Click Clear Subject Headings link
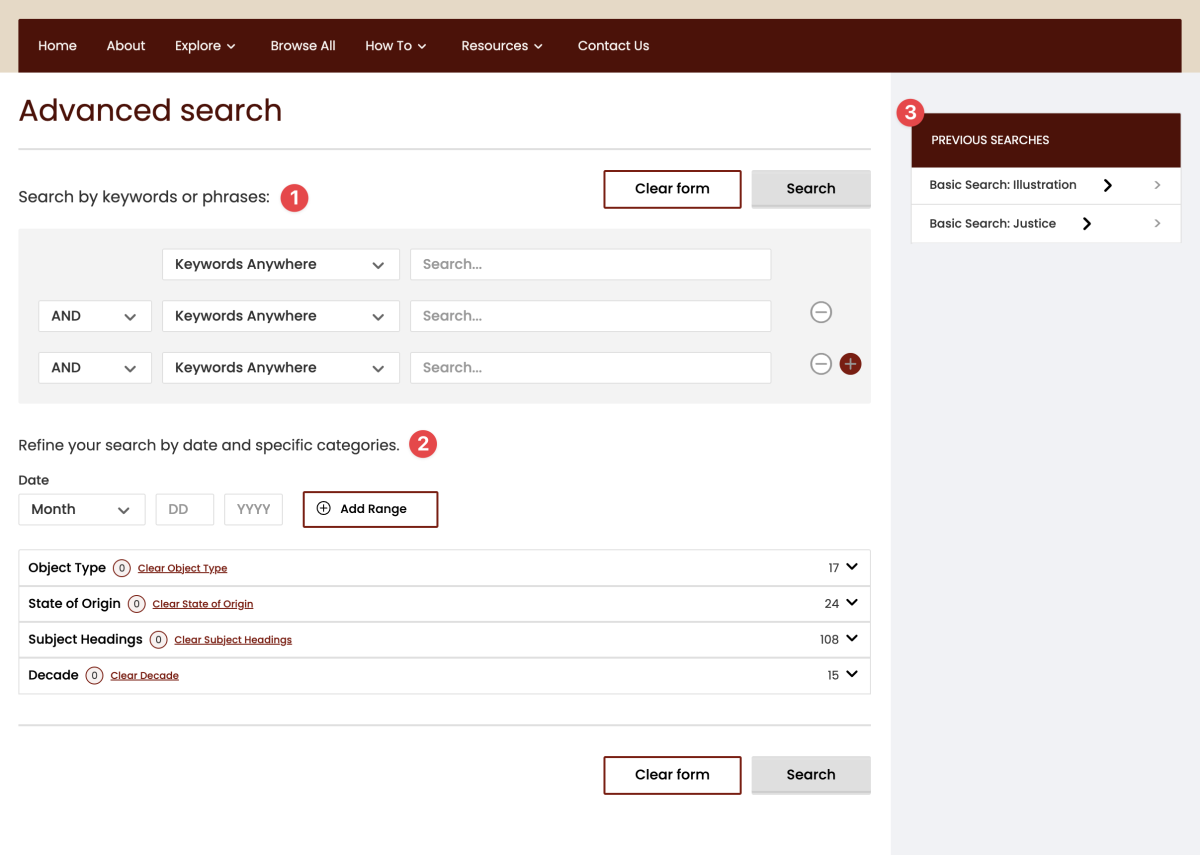The width and height of the screenshot is (1200, 855). coord(233,641)
